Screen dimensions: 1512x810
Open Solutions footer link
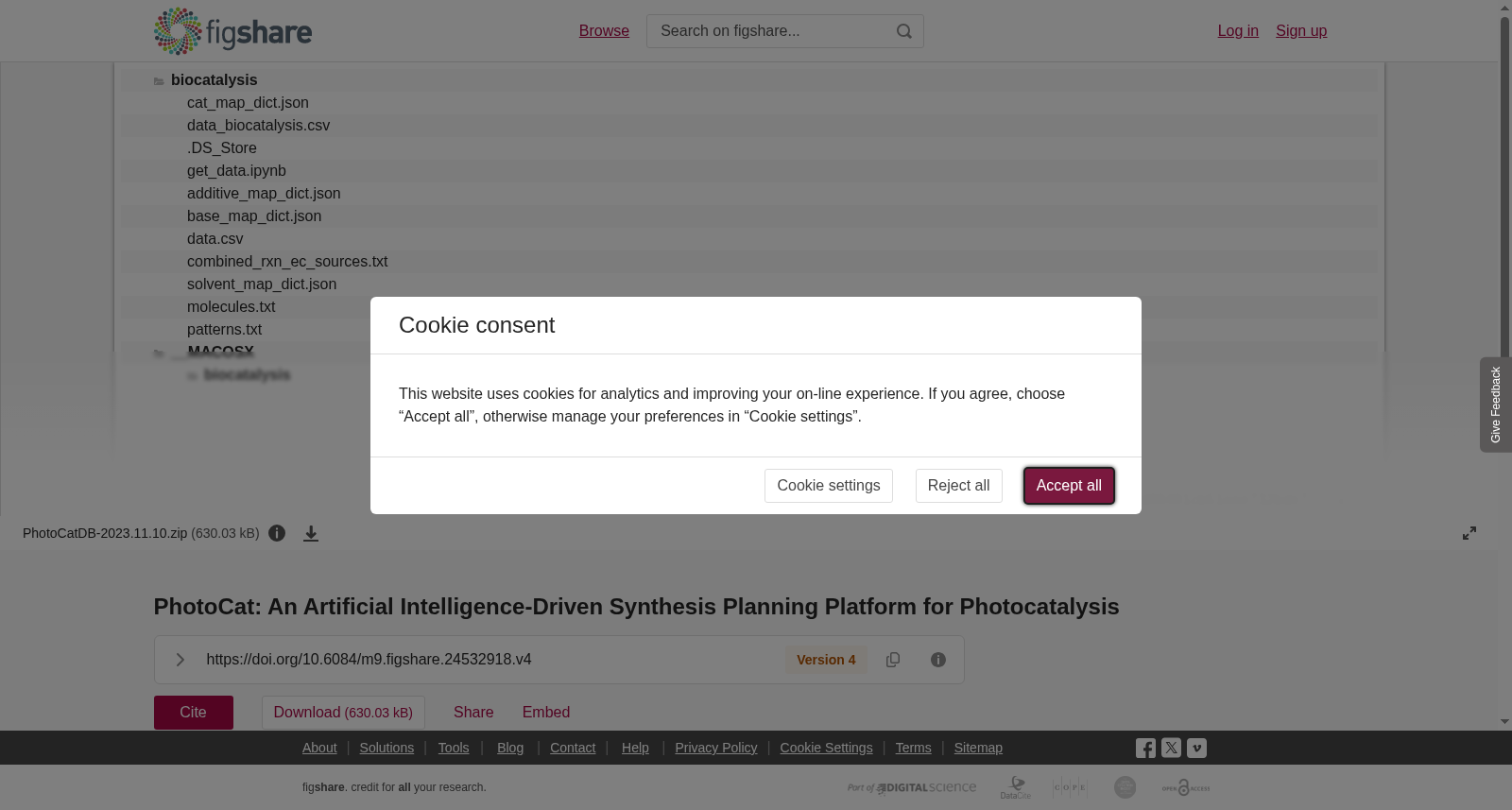pos(387,748)
